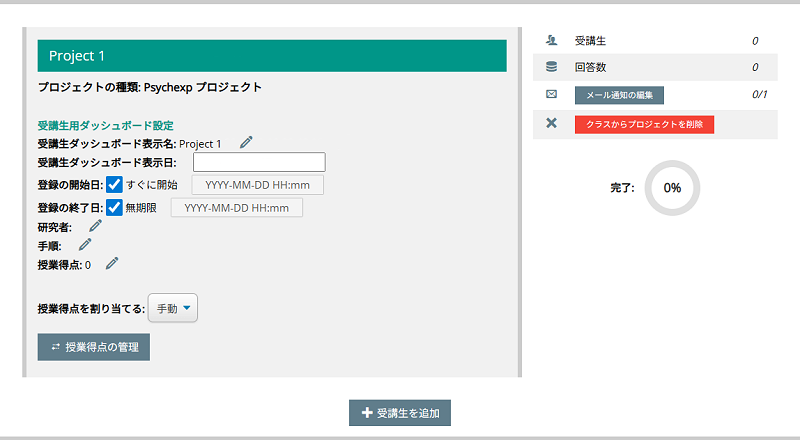Edit 授業得点 value with pencil icon
The image size is (800, 440).
click(x=112, y=264)
